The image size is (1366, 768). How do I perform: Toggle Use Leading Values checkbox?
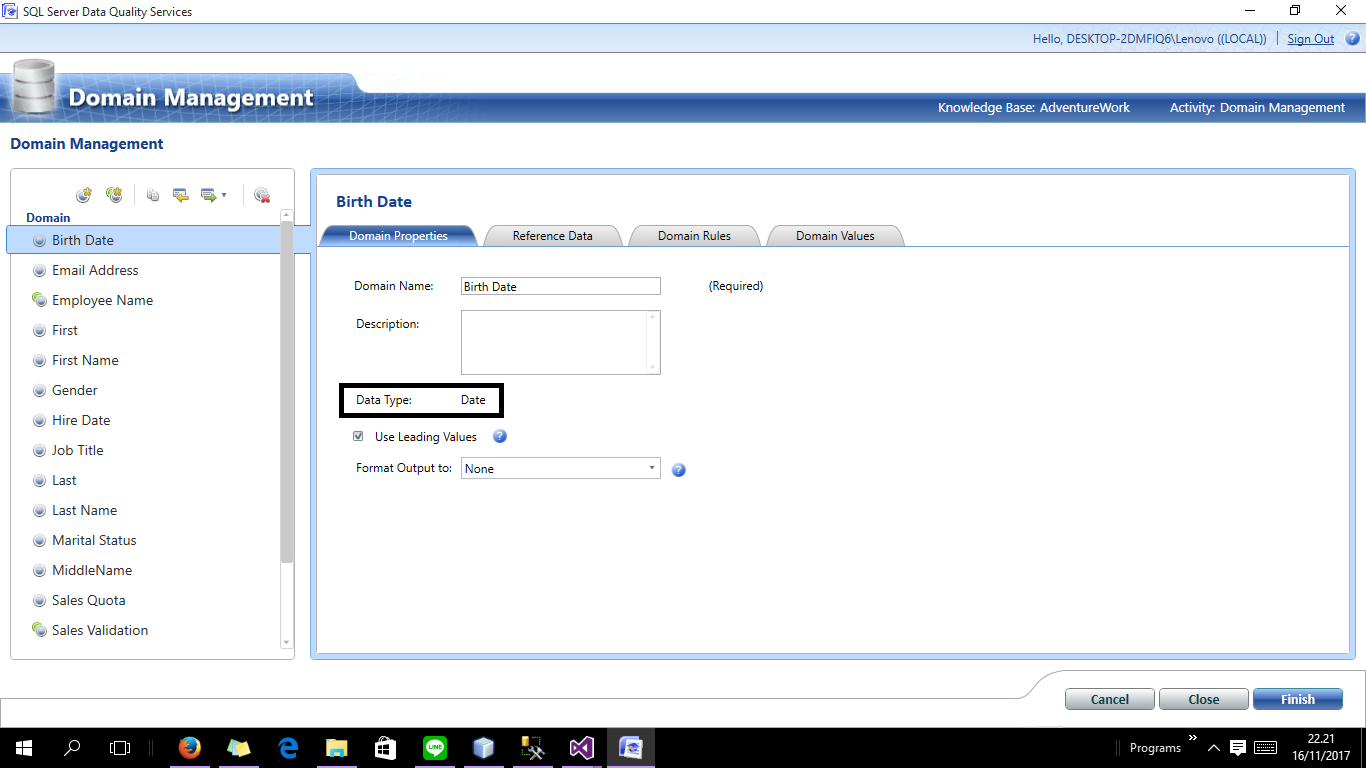[358, 437]
